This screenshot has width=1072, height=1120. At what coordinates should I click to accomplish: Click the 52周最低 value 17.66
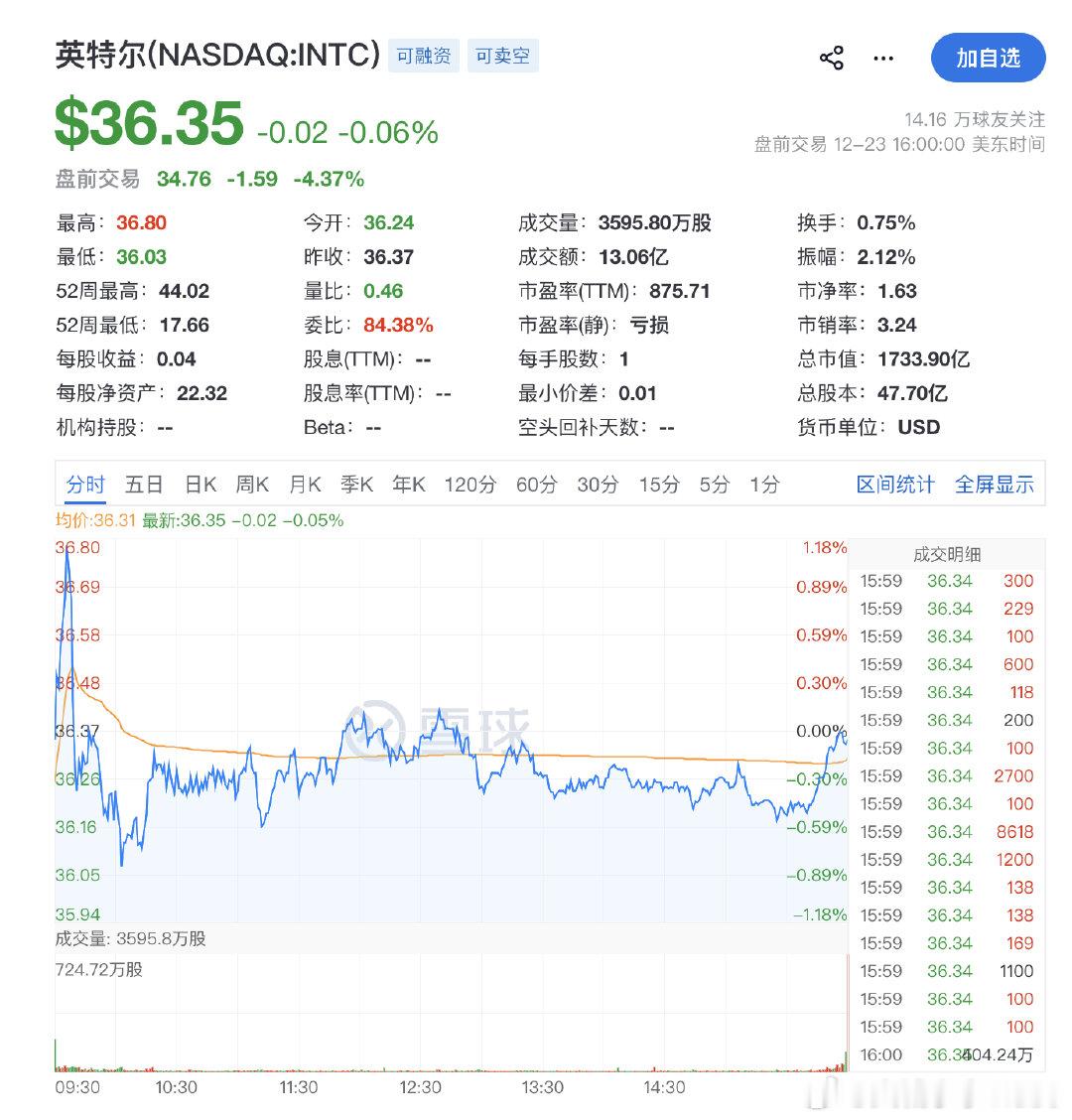point(185,326)
